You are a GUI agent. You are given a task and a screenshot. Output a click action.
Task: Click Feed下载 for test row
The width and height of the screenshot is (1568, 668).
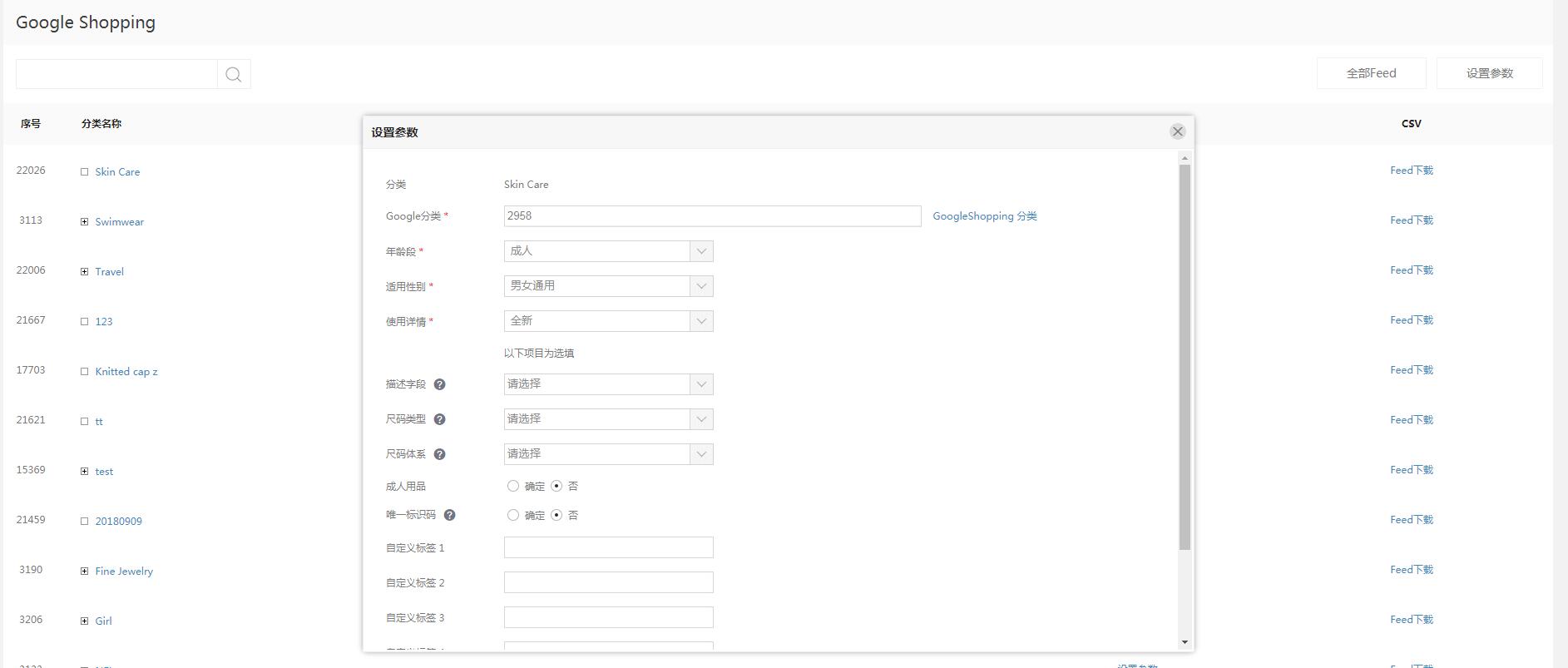[1412, 470]
